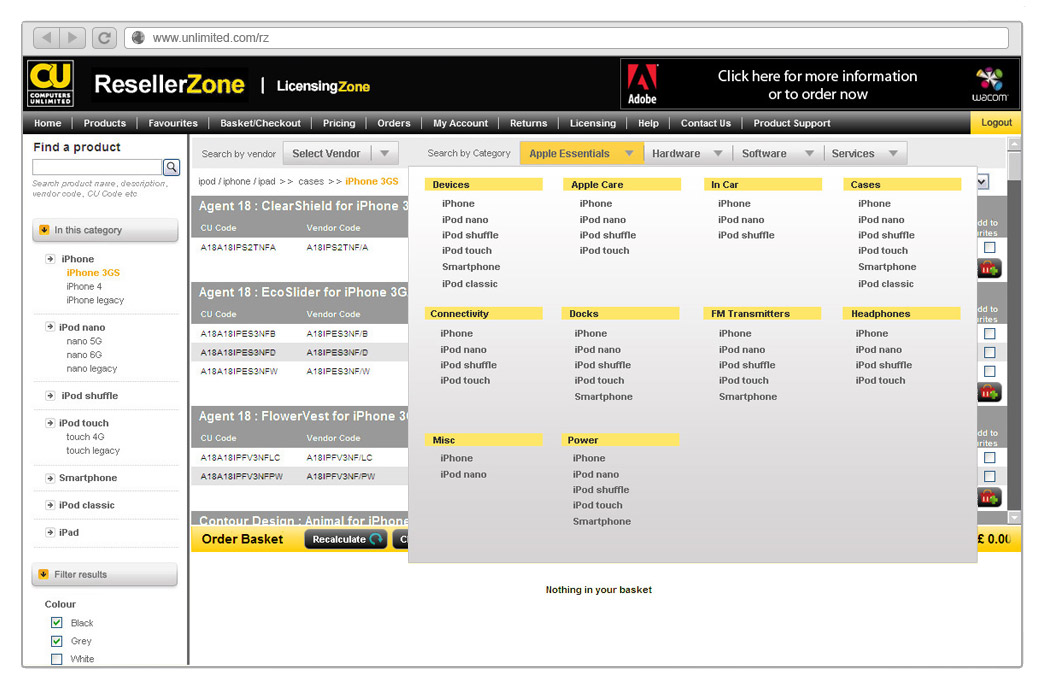Tick favourites checkbox for A18IPES3NF/B row
The height and width of the screenshot is (690, 1042).
coord(990,333)
